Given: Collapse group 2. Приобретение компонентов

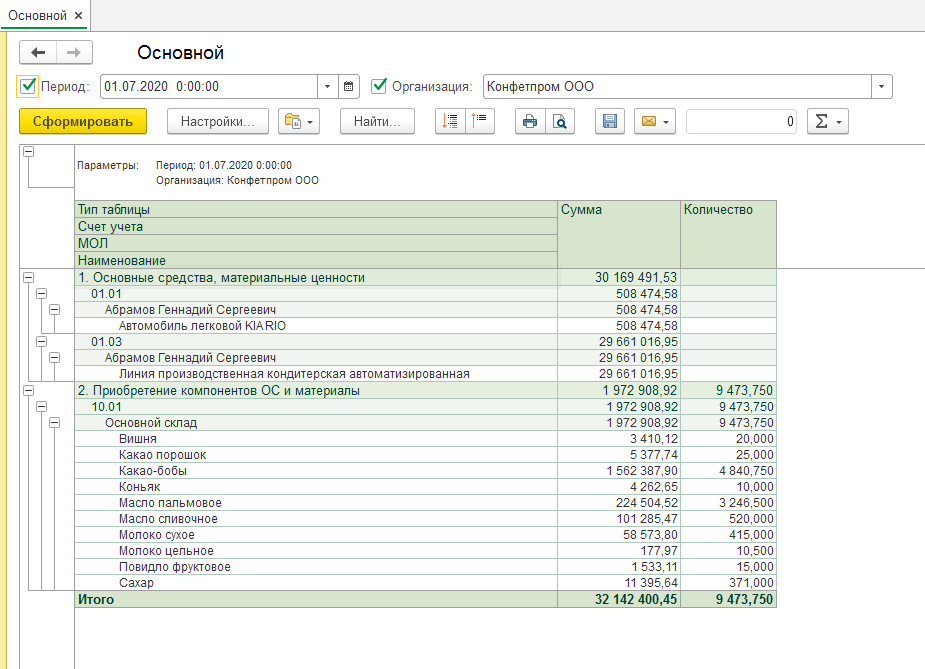Looking at the screenshot, I should pos(28,391).
